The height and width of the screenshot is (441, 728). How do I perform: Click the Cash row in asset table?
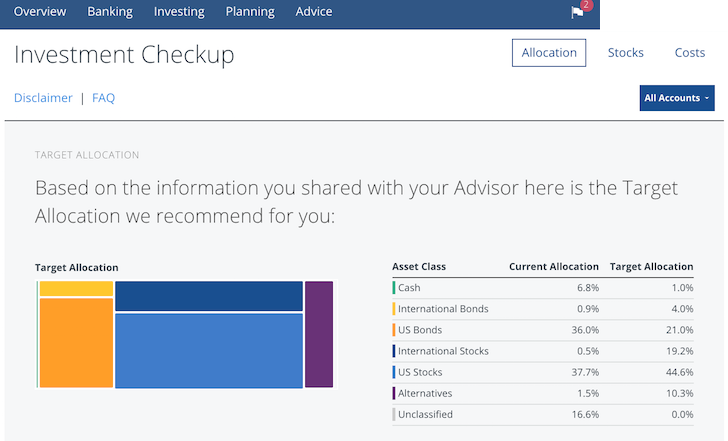tap(543, 288)
